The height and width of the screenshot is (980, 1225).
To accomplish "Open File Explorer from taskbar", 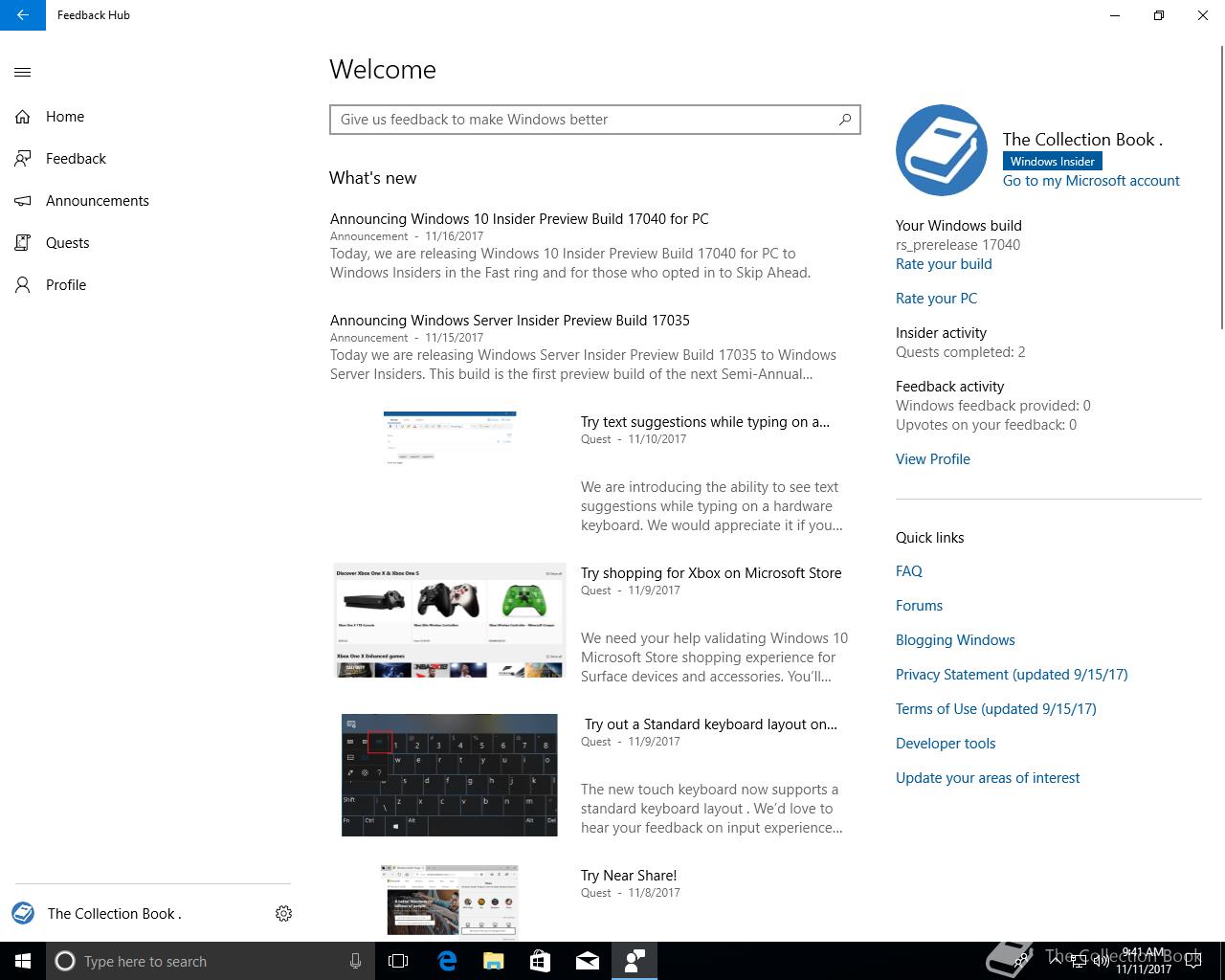I will tap(494, 961).
